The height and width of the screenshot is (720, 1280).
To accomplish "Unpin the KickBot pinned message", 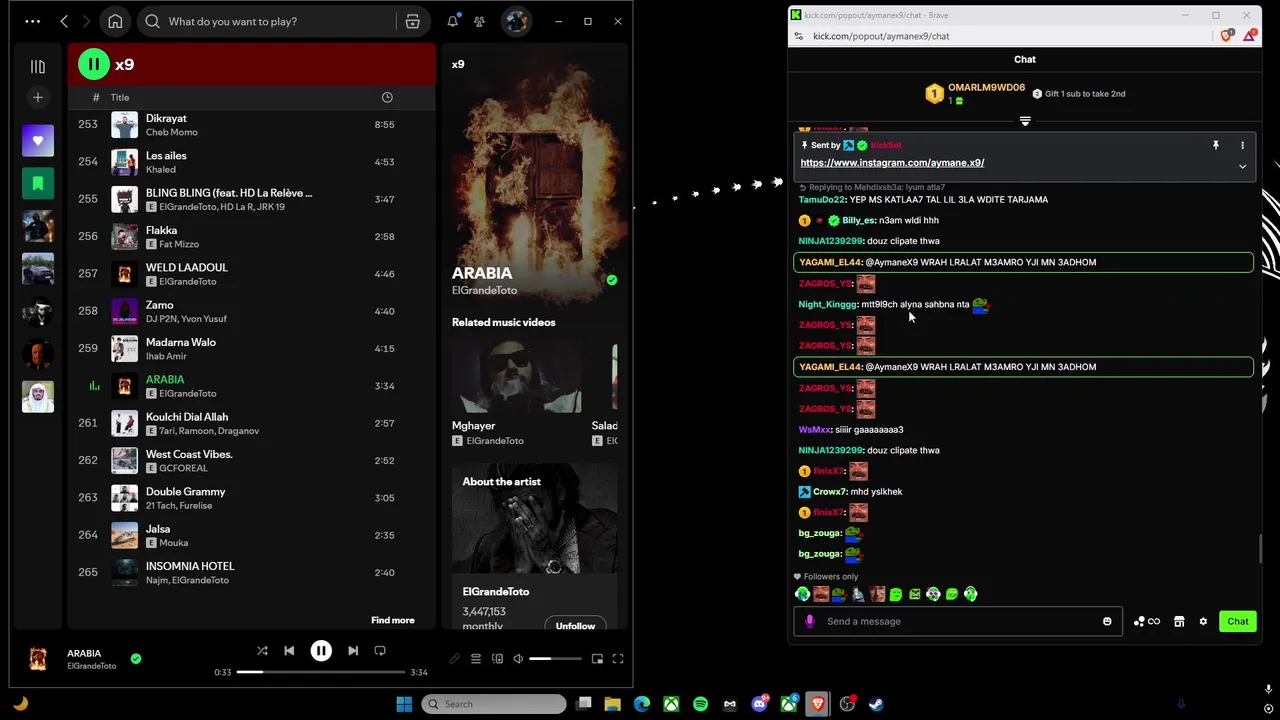I will tap(1216, 145).
